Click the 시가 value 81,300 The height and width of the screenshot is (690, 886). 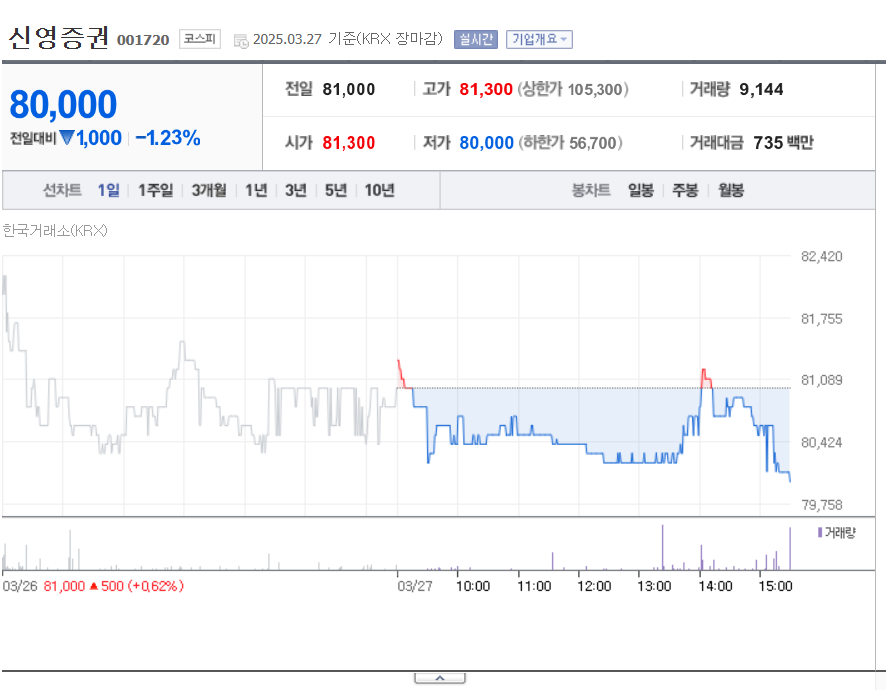[349, 142]
